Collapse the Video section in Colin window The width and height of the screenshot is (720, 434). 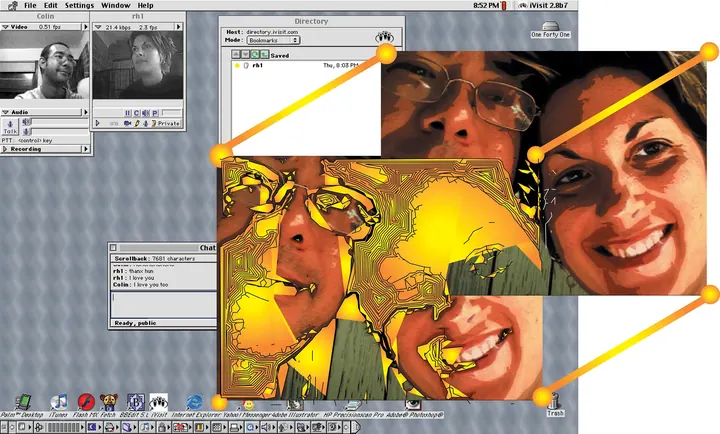6,27
